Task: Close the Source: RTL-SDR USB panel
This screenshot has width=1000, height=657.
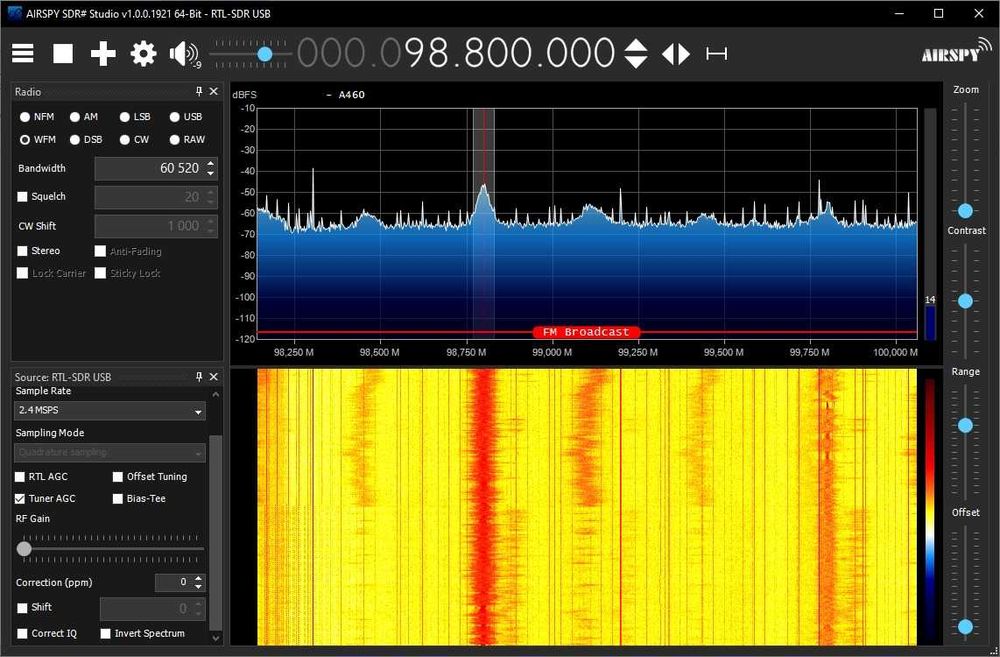Action: tap(214, 377)
